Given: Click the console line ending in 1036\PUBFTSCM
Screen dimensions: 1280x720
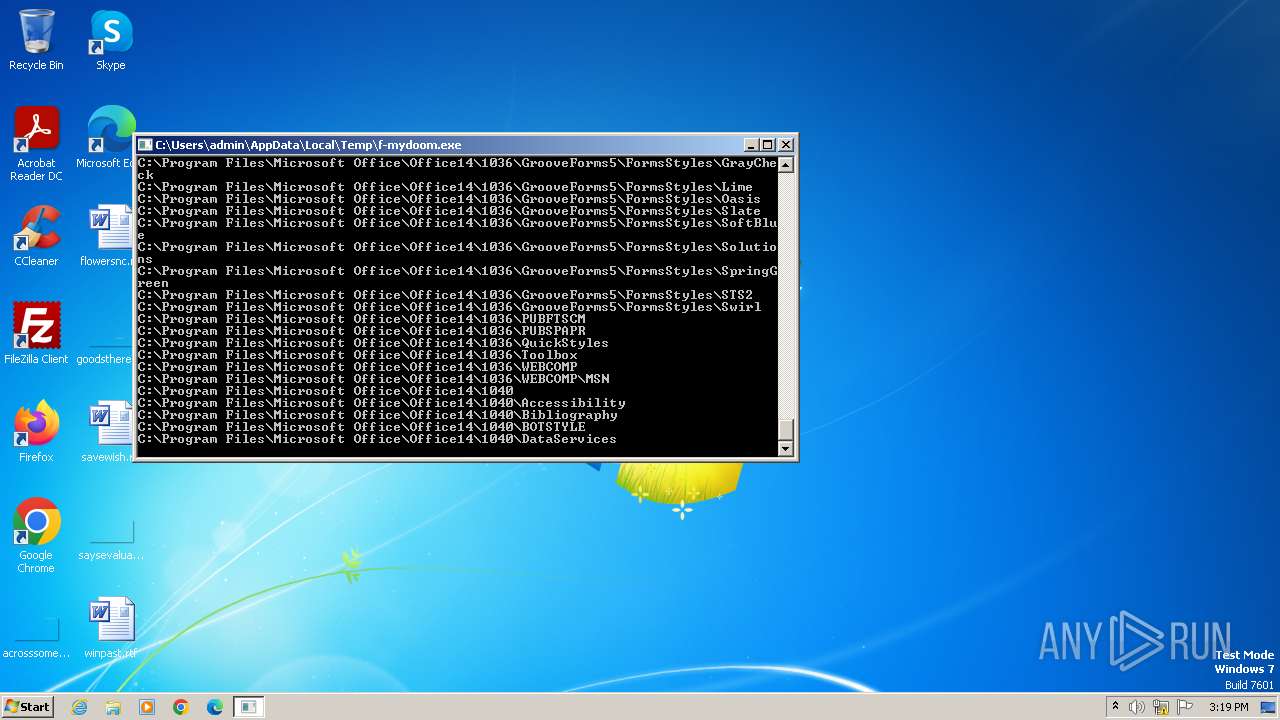Looking at the screenshot, I should point(361,319).
